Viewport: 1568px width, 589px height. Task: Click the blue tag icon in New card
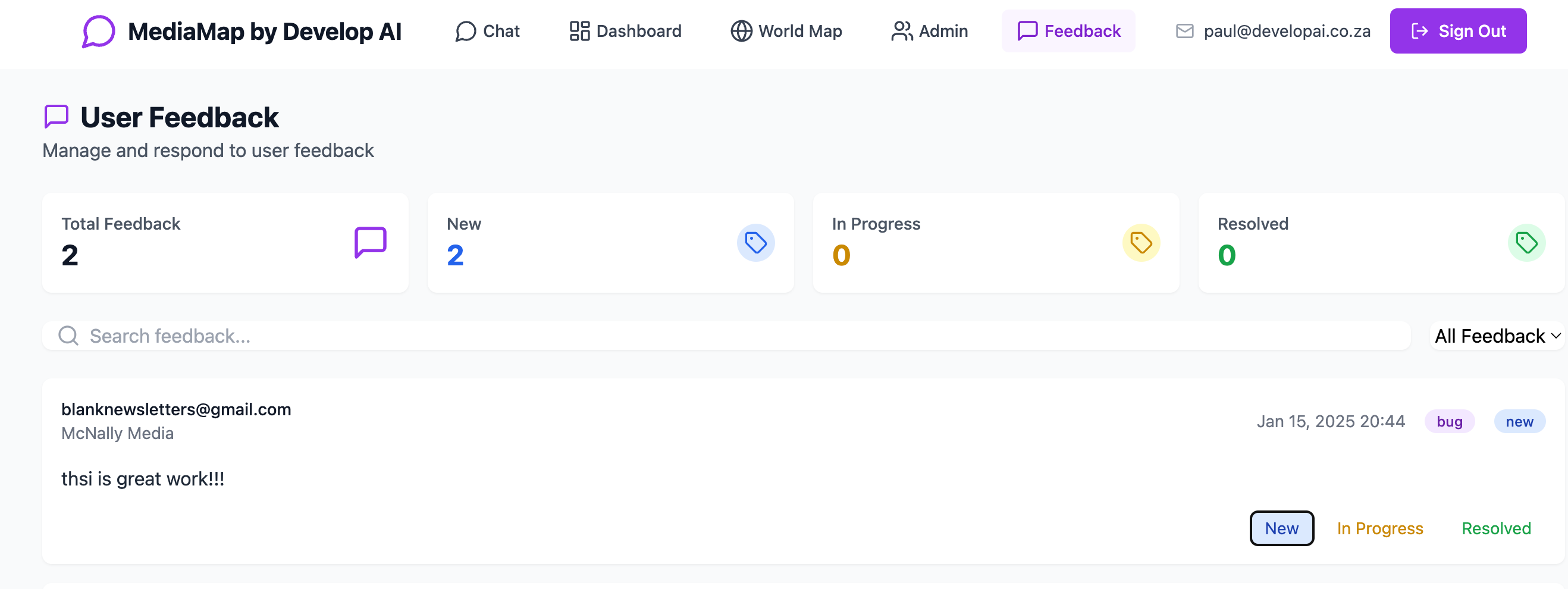pyautogui.click(x=755, y=242)
